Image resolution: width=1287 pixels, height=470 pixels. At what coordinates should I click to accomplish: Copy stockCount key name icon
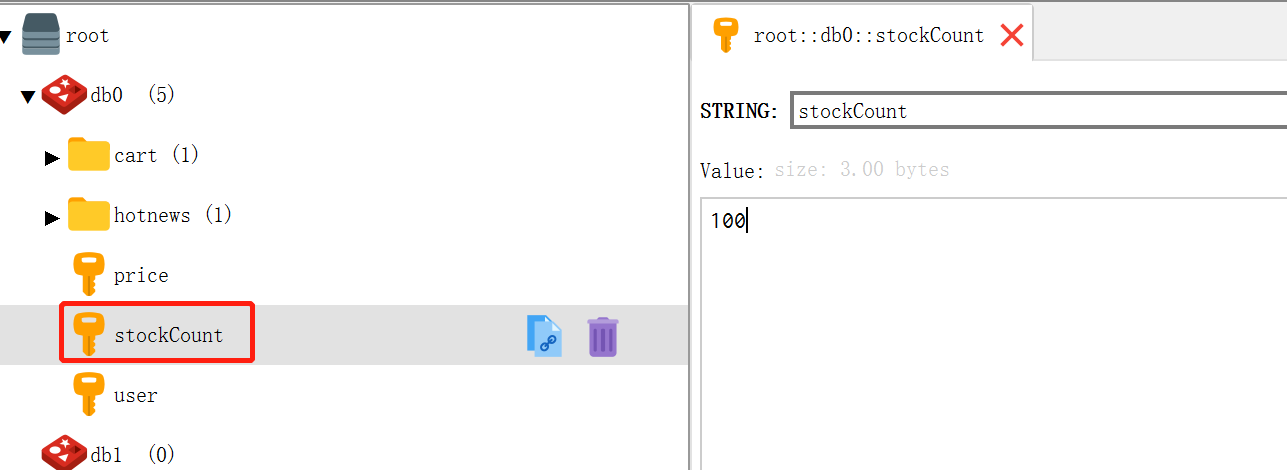(x=544, y=336)
